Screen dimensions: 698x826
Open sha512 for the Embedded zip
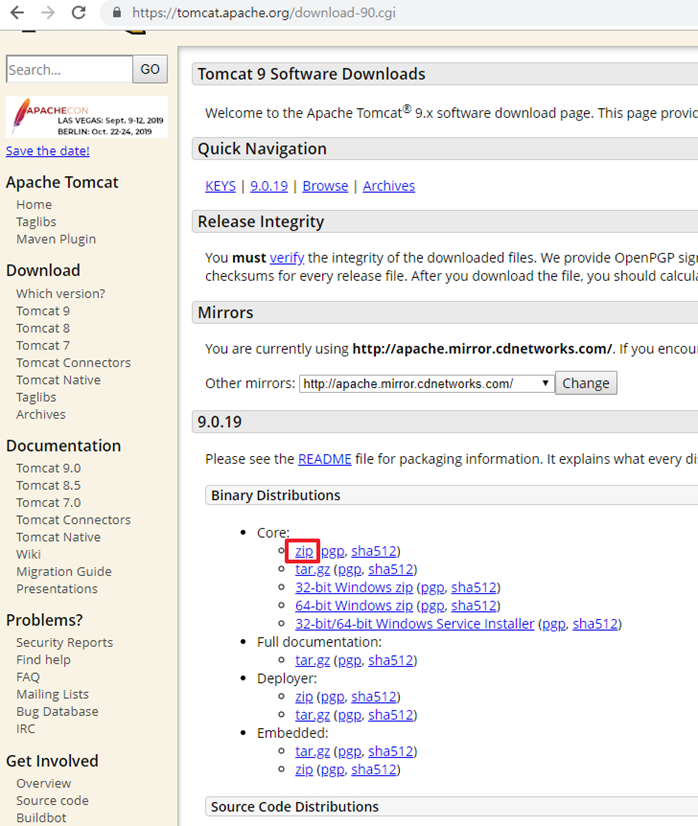click(374, 770)
